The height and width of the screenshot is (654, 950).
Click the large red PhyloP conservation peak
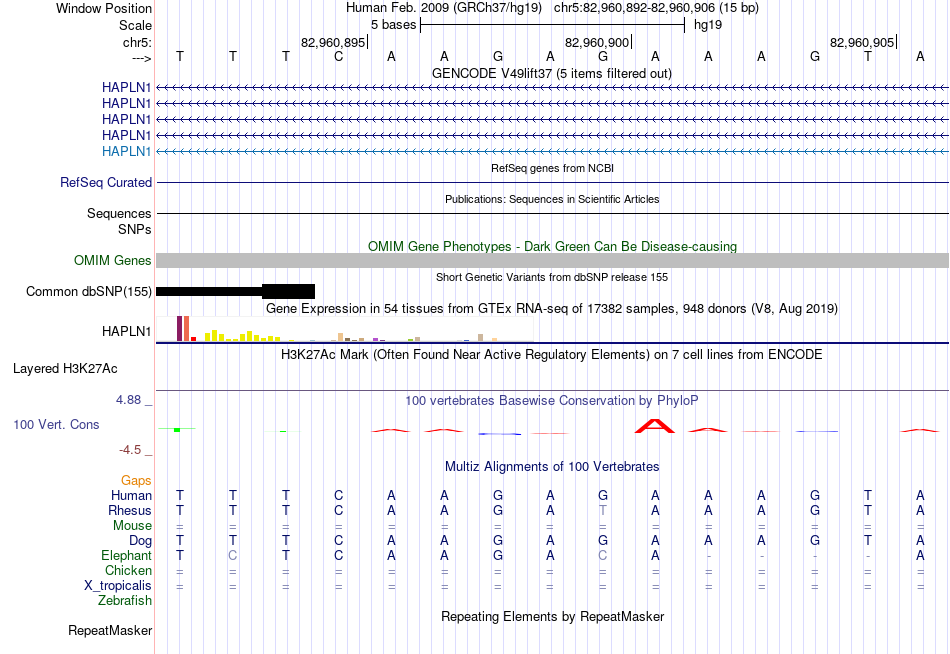pos(654,425)
